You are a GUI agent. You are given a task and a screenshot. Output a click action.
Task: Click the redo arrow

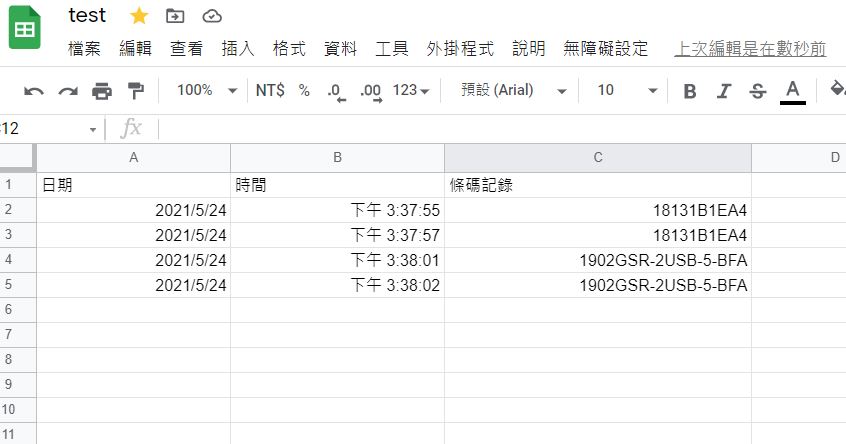click(x=68, y=91)
